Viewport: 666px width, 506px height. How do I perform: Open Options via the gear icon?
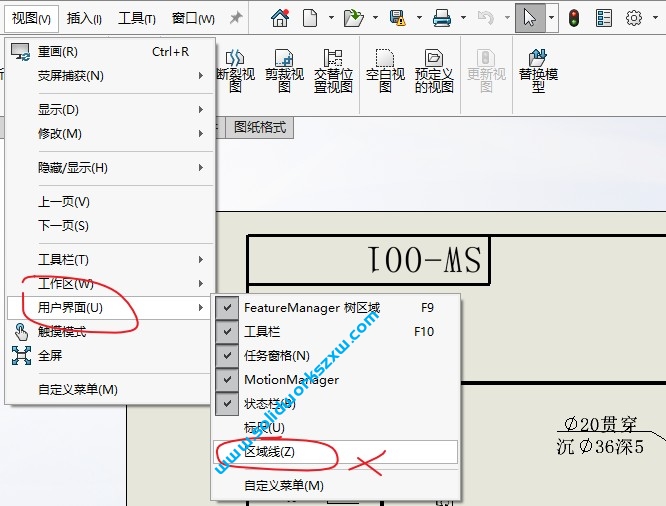(634, 18)
